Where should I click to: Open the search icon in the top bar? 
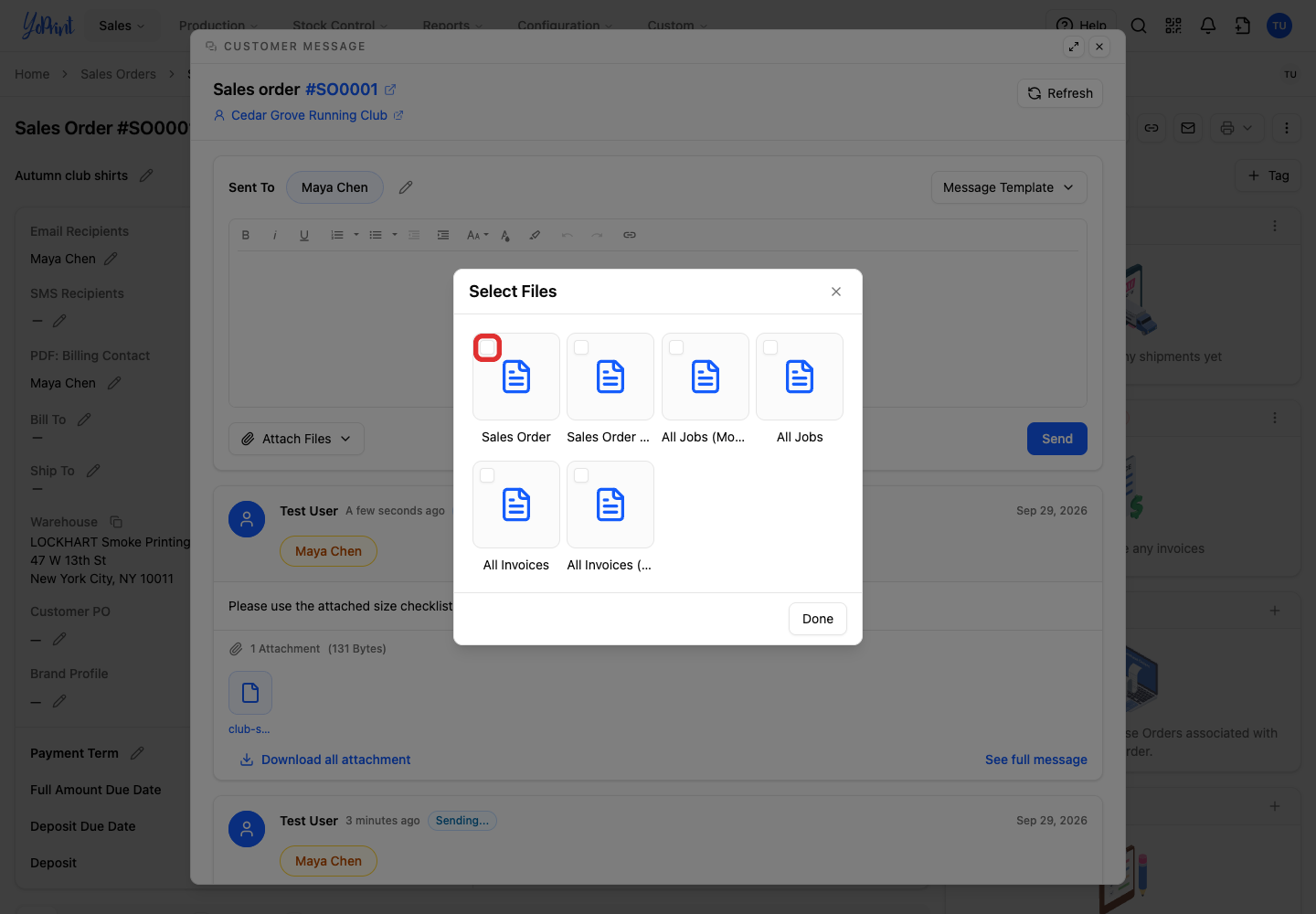tap(1139, 26)
